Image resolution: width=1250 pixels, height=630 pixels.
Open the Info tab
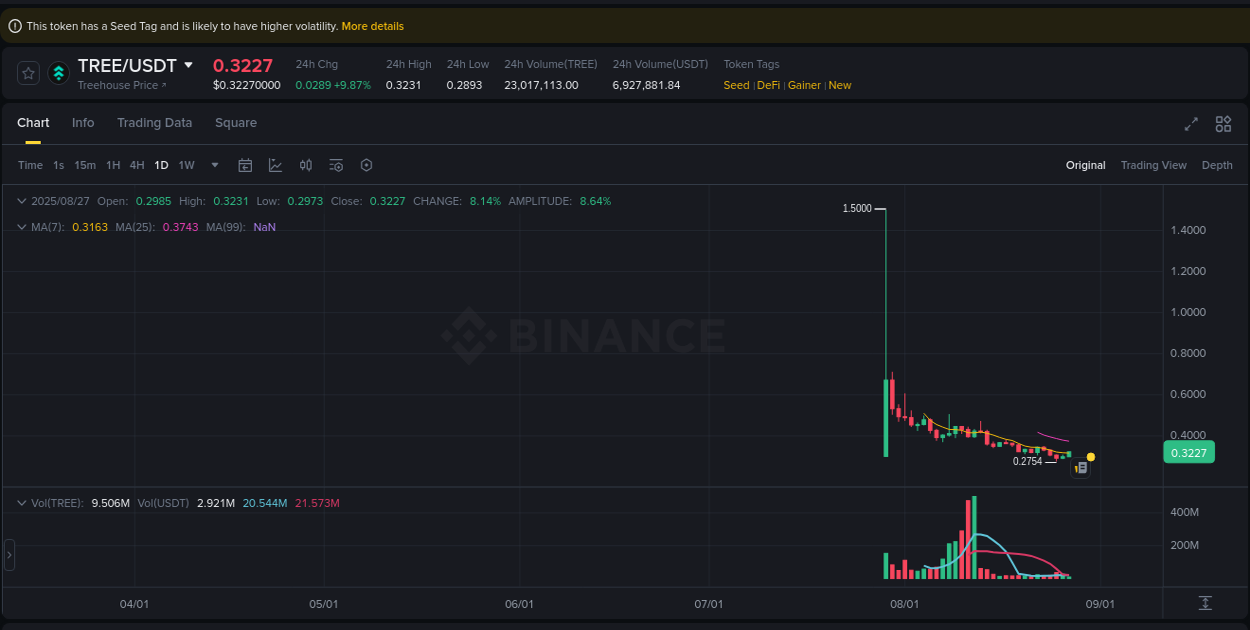(x=83, y=122)
